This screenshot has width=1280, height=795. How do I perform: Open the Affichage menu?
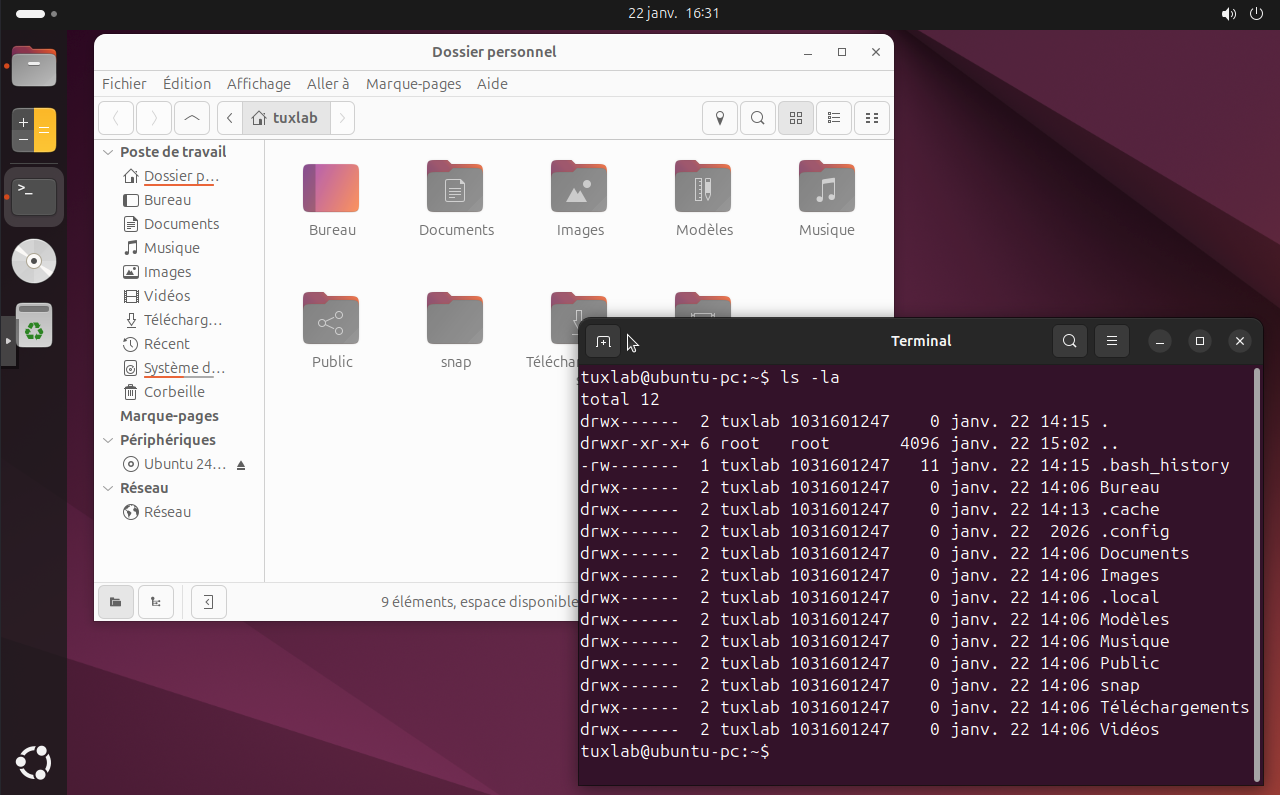coord(259,84)
